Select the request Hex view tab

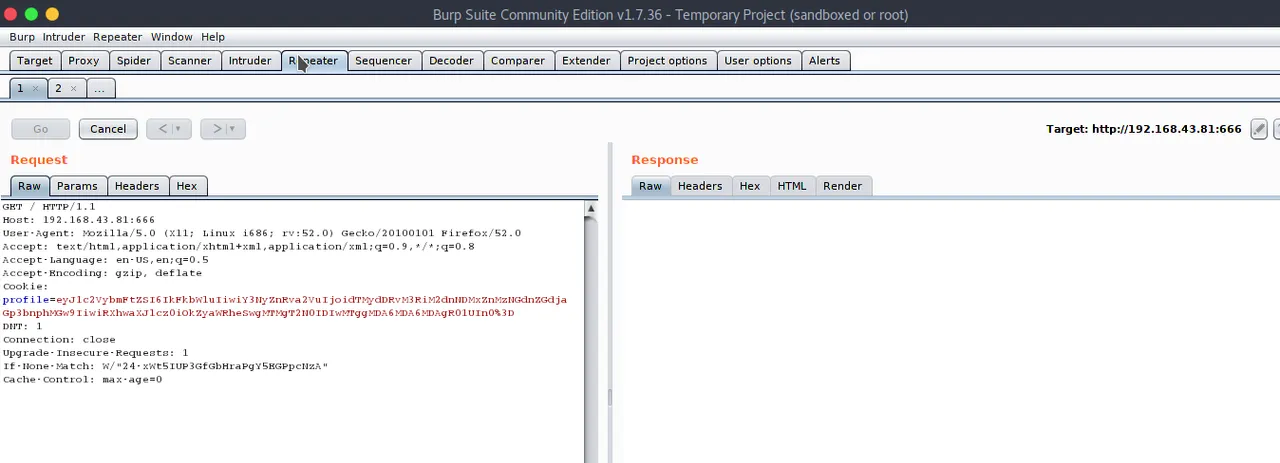pyautogui.click(x=187, y=186)
